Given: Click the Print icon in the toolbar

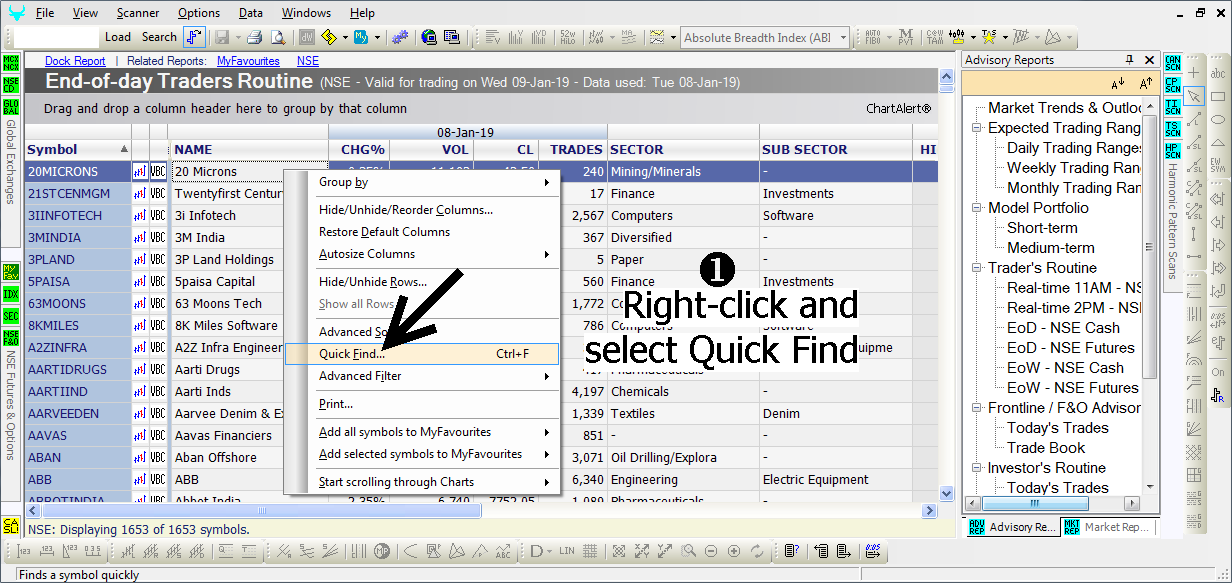Looking at the screenshot, I should coord(254,37).
